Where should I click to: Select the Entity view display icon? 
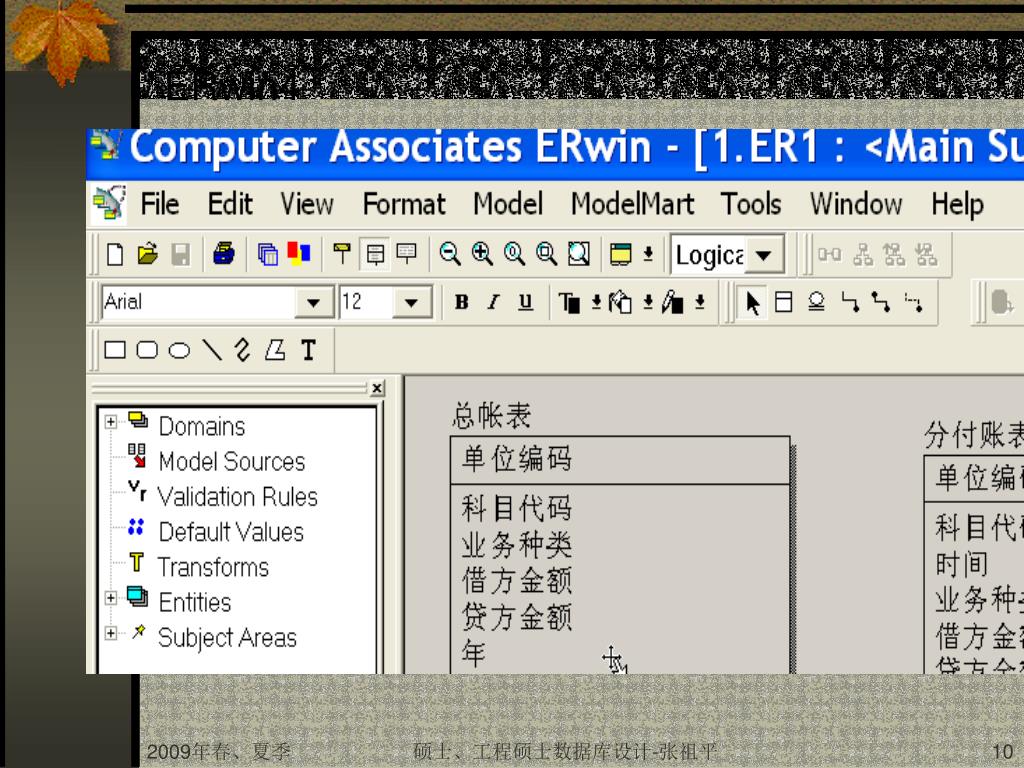pyautogui.click(x=342, y=254)
